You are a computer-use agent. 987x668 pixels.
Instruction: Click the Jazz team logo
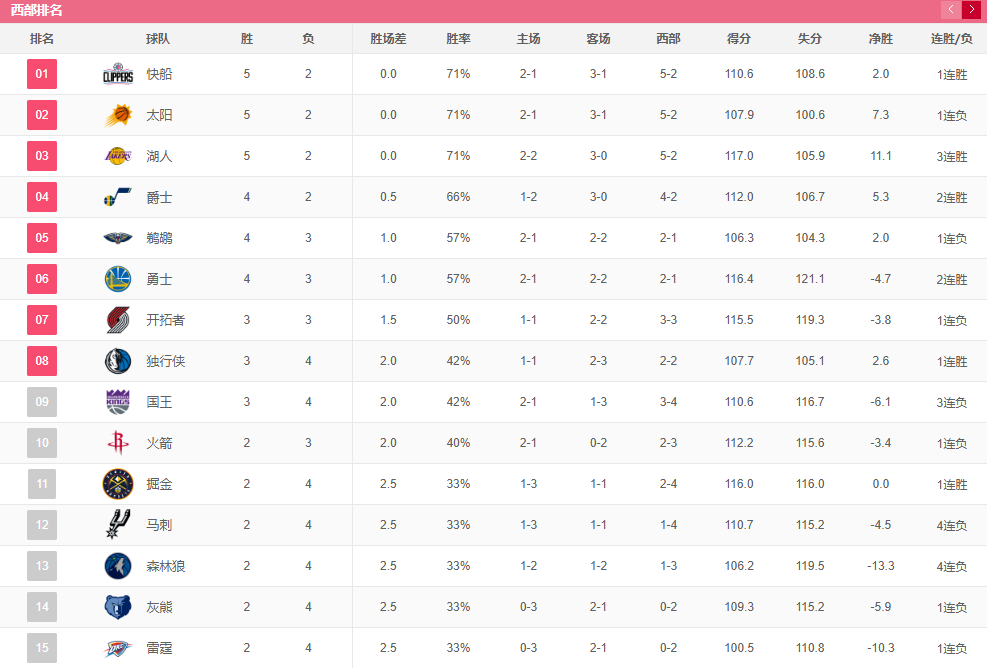point(118,197)
